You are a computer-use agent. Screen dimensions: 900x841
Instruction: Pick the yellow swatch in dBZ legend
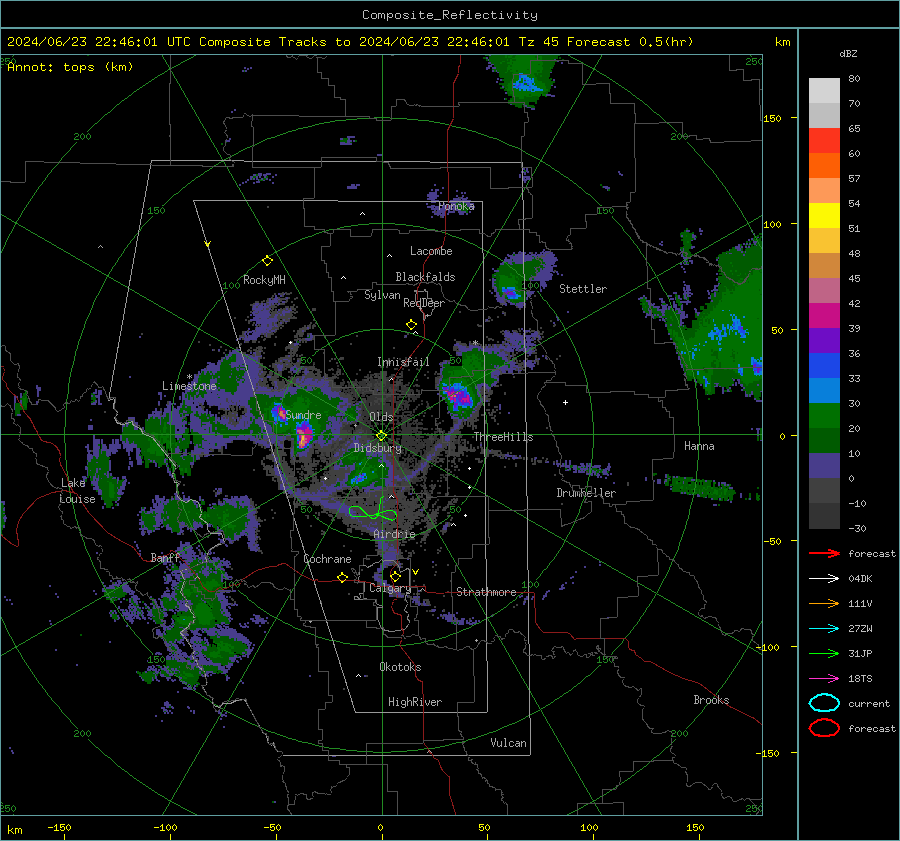[x=824, y=216]
